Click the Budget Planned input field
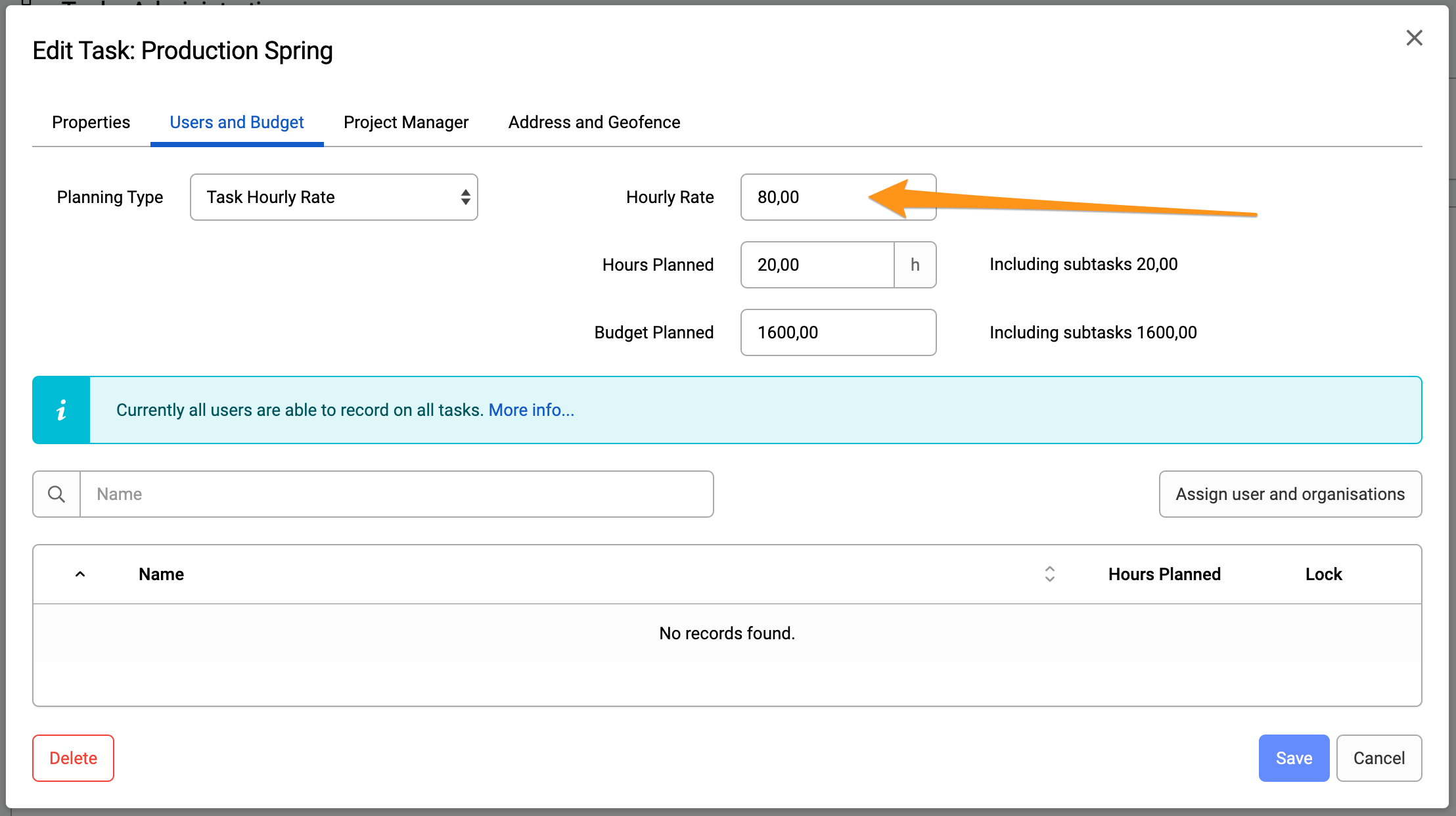 pos(838,332)
